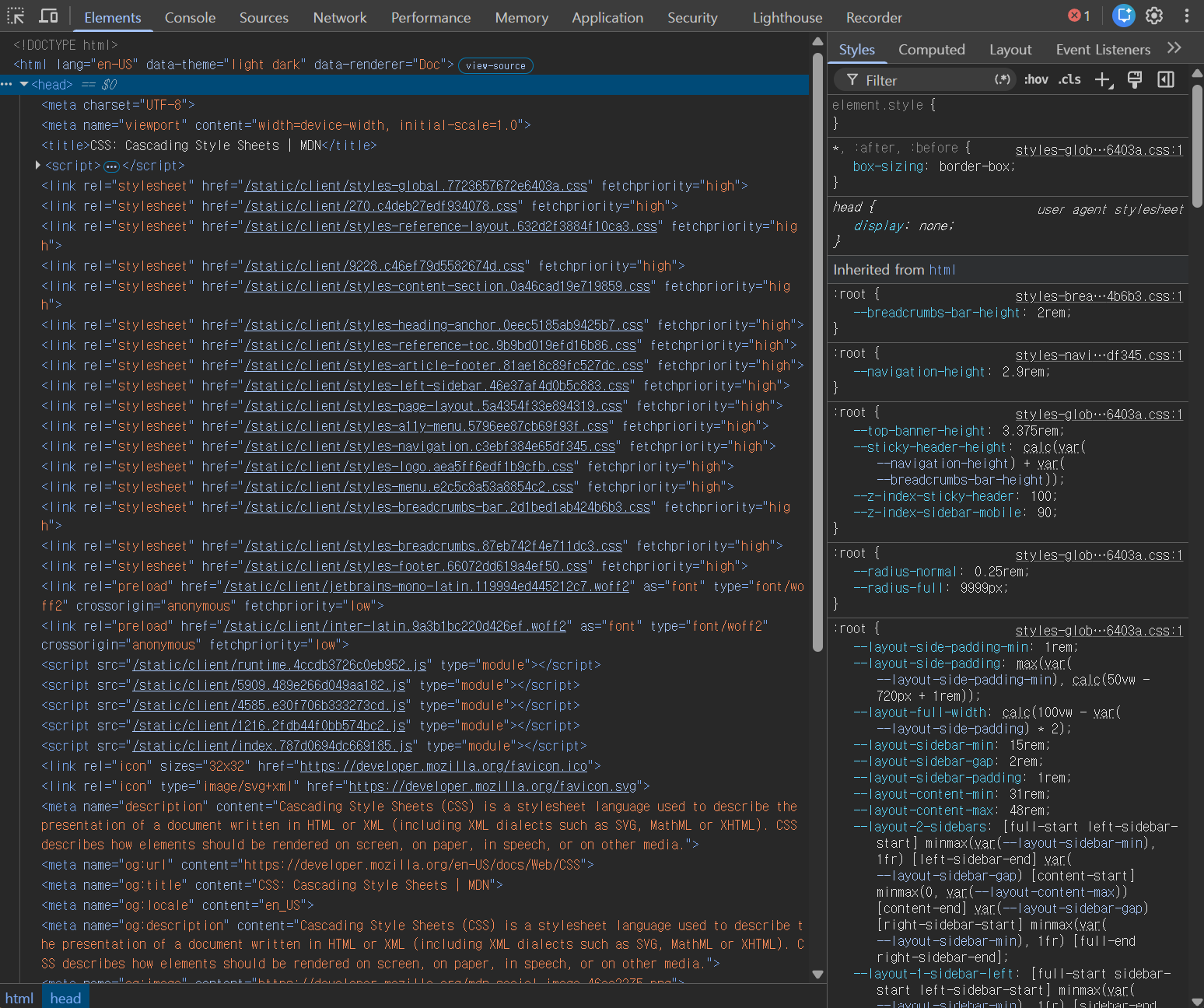Switch to the Lighthouse tab

pyautogui.click(x=787, y=17)
